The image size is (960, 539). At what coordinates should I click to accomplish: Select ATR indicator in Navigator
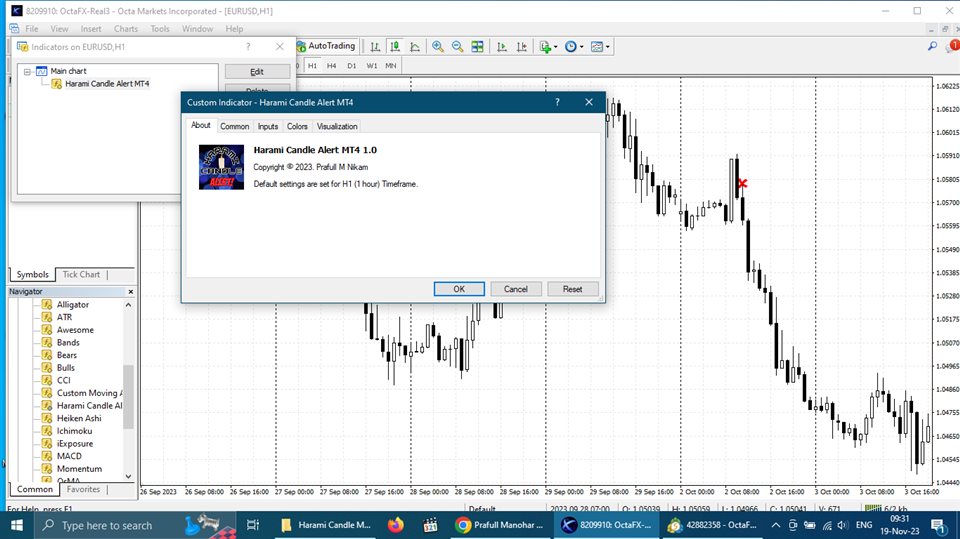pyautogui.click(x=64, y=317)
